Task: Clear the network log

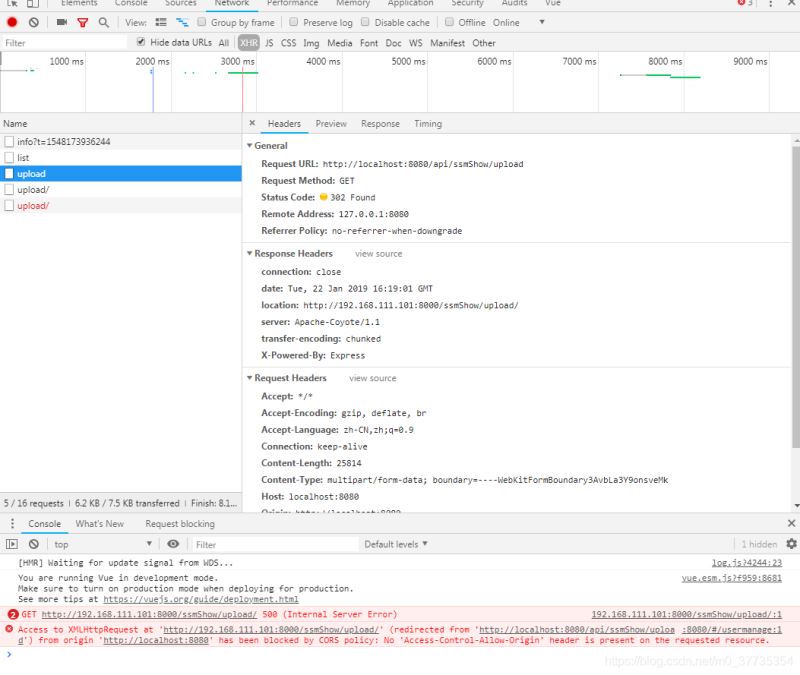Action: (34, 22)
